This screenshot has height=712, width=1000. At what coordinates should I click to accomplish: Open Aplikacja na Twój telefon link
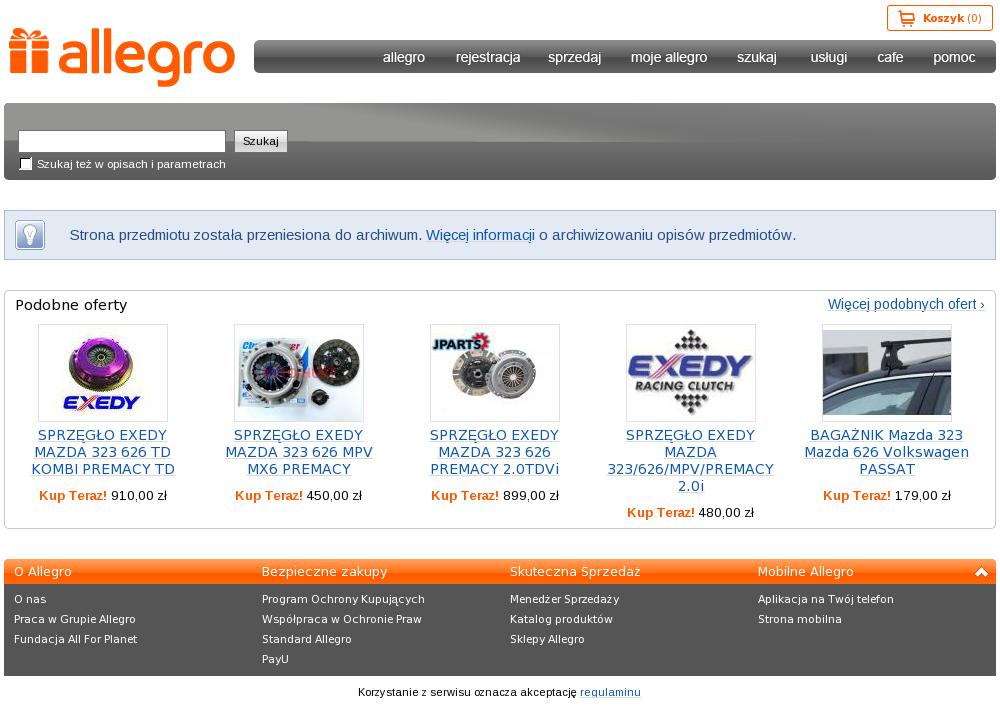(x=826, y=599)
